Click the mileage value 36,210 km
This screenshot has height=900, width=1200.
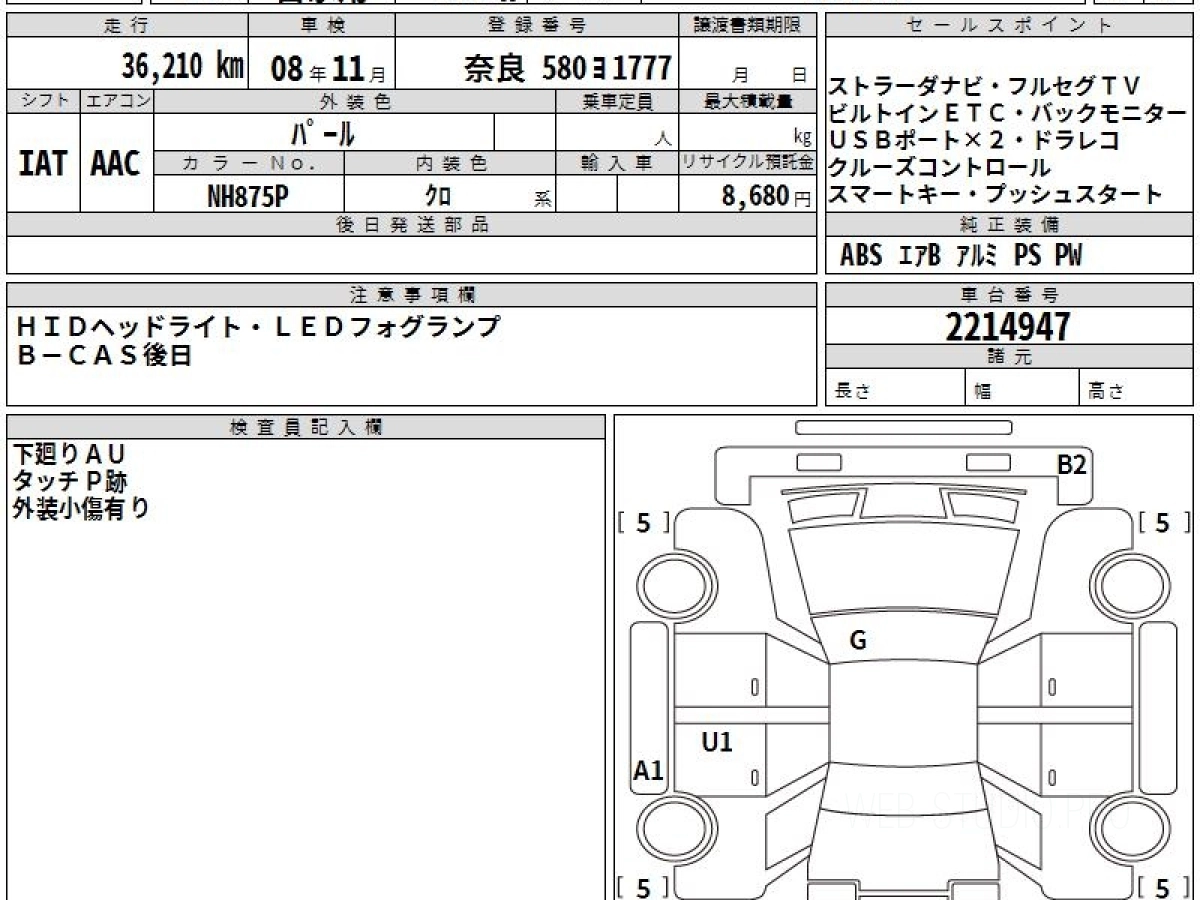(182, 67)
